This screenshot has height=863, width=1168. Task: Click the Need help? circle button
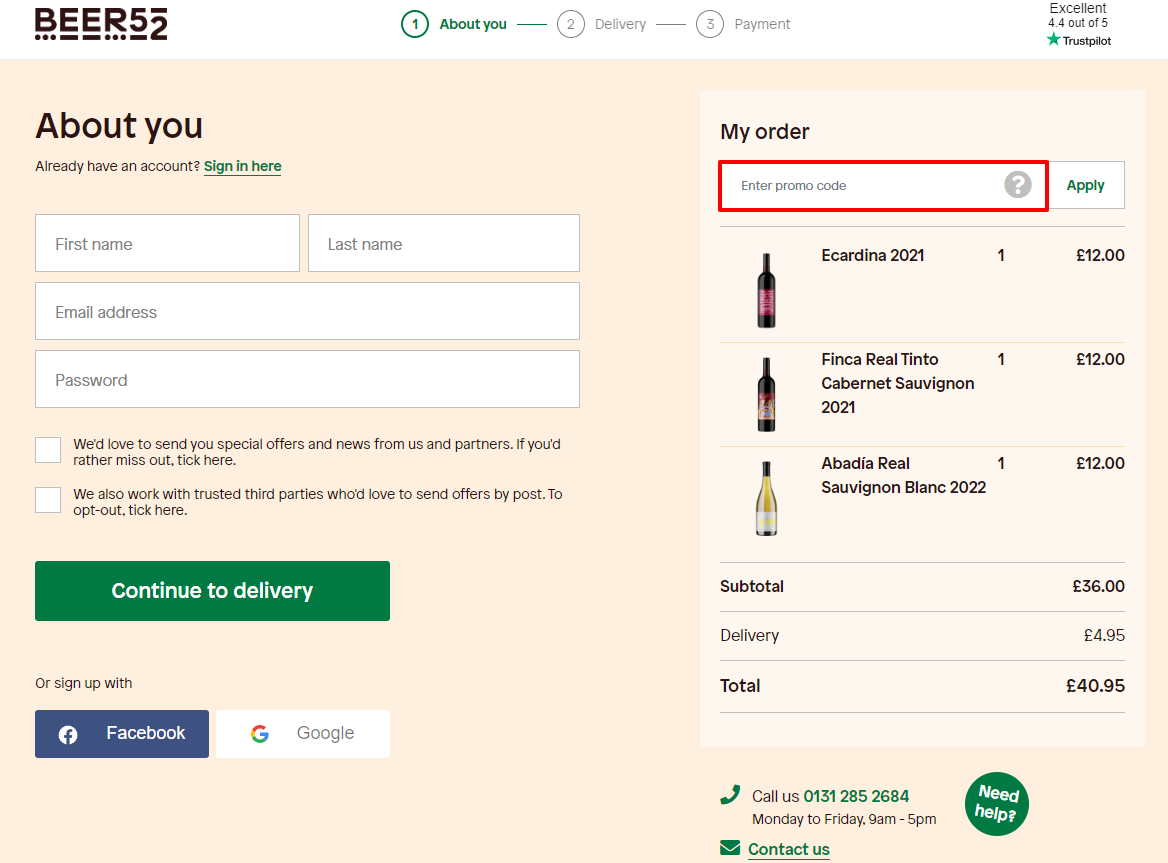[996, 803]
